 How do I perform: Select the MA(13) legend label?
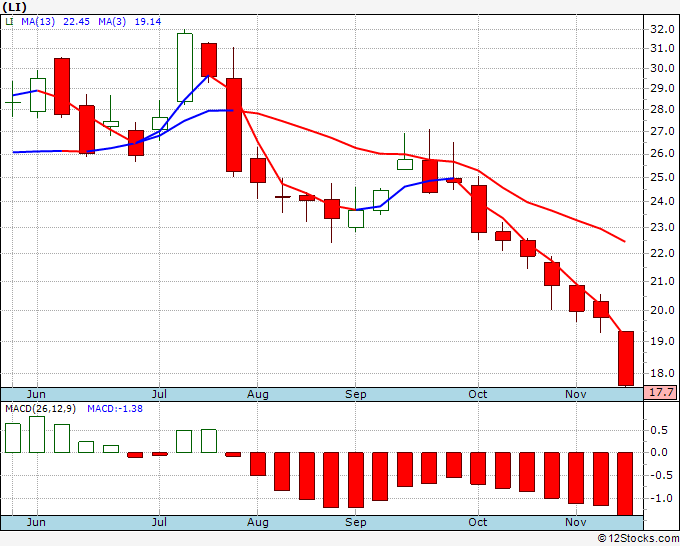38,22
